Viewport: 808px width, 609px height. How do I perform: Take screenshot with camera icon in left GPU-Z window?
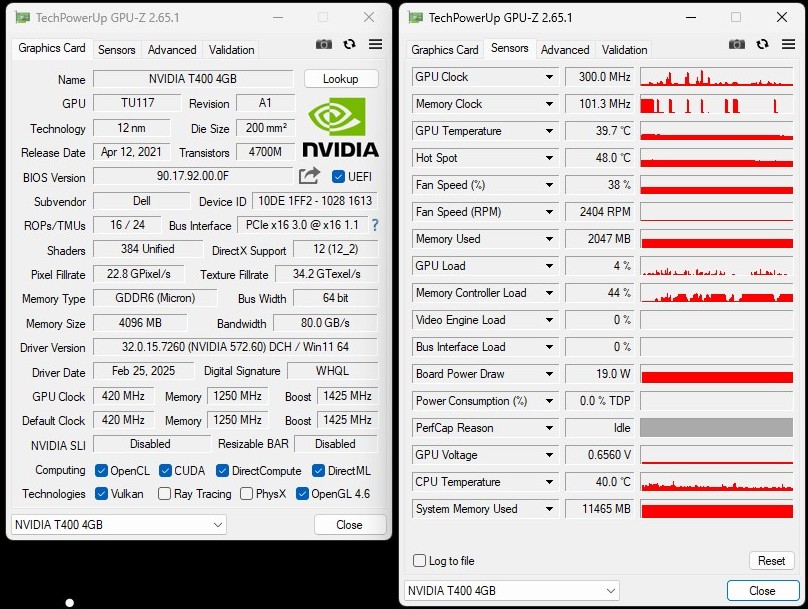pyautogui.click(x=324, y=44)
